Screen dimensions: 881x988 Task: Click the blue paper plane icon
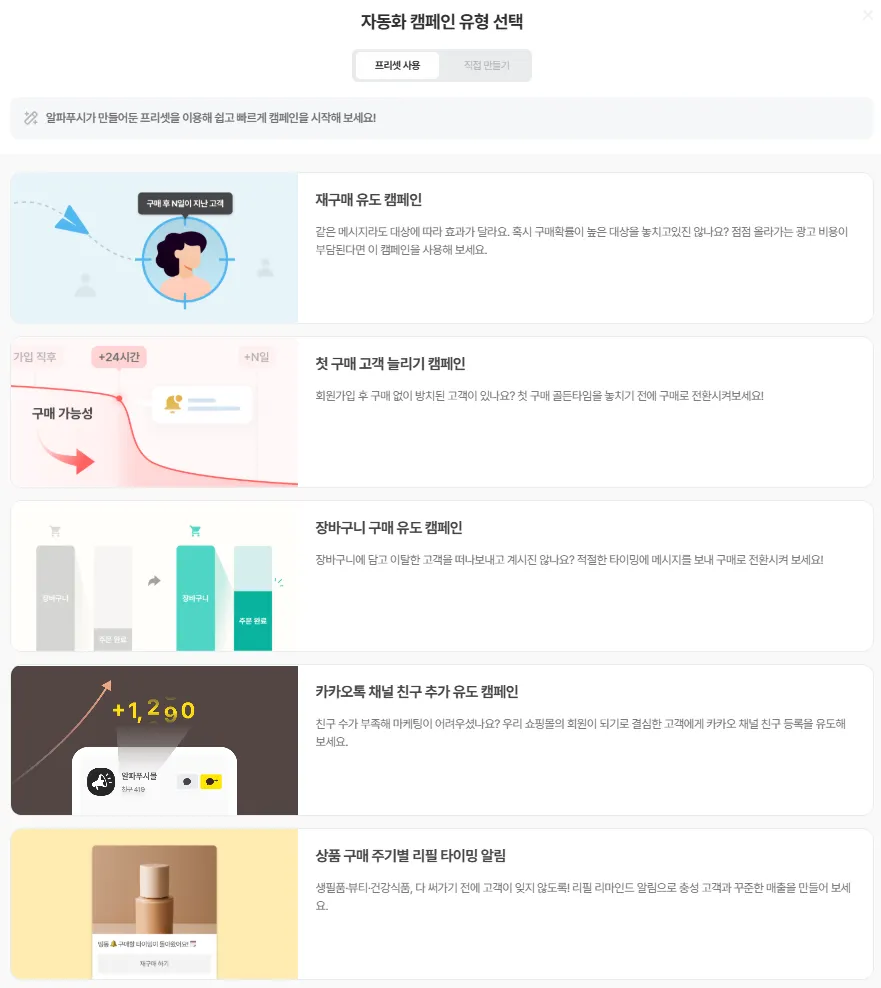coord(71,219)
